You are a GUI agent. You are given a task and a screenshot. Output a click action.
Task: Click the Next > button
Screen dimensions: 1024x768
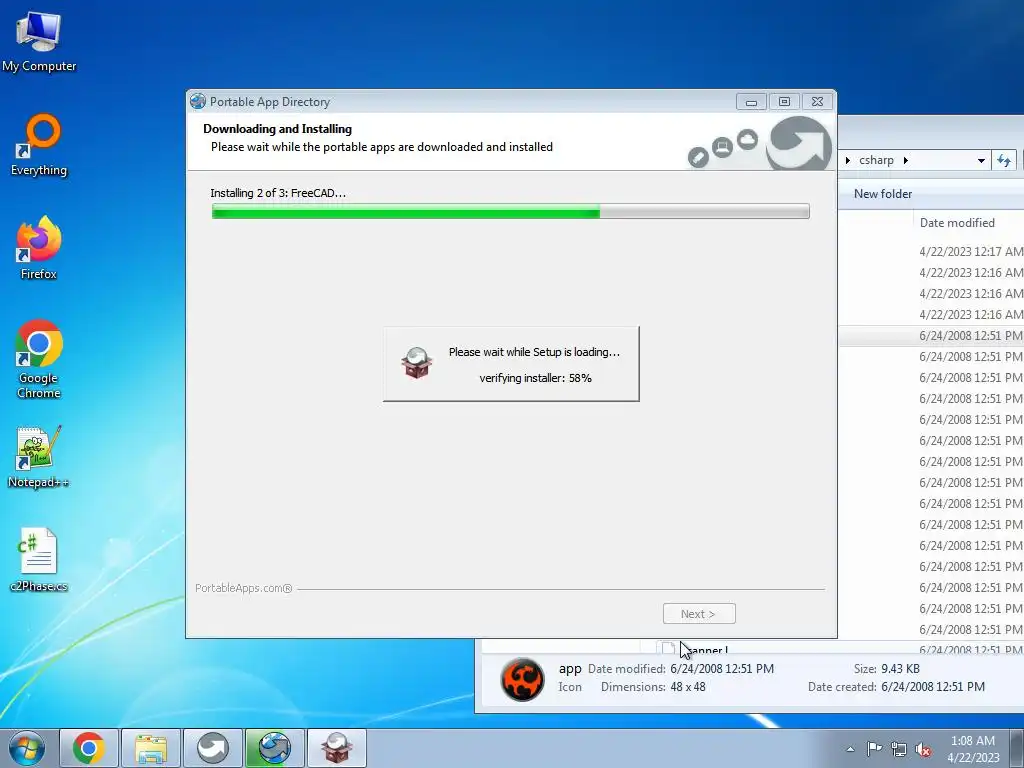tap(699, 614)
